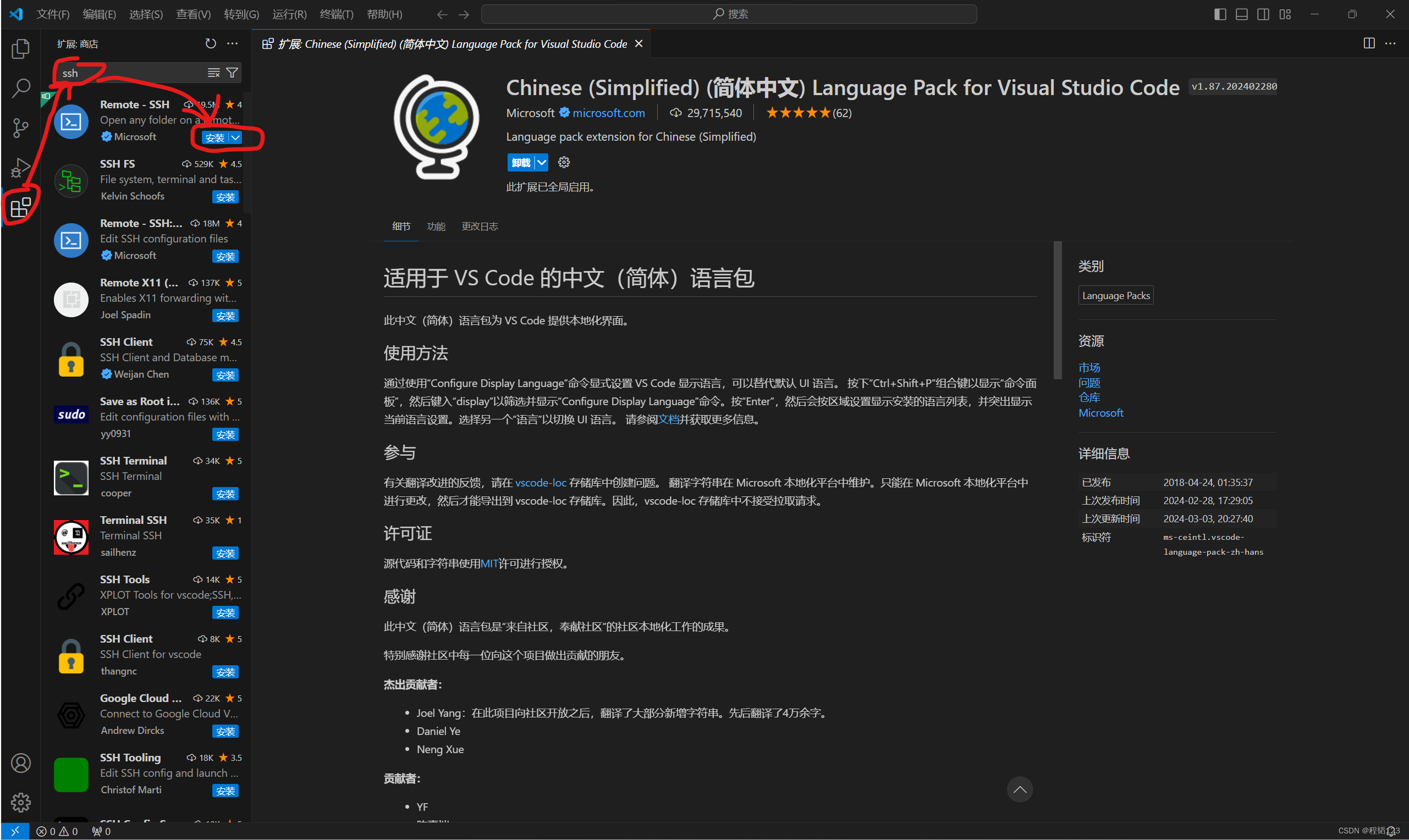Expand Remote - SSH install dropdown arrow
The height and width of the screenshot is (840, 1409).
[x=236, y=137]
